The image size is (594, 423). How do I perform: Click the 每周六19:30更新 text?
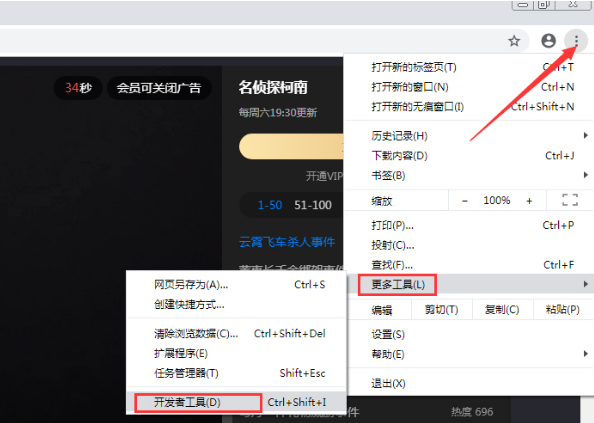[x=278, y=112]
